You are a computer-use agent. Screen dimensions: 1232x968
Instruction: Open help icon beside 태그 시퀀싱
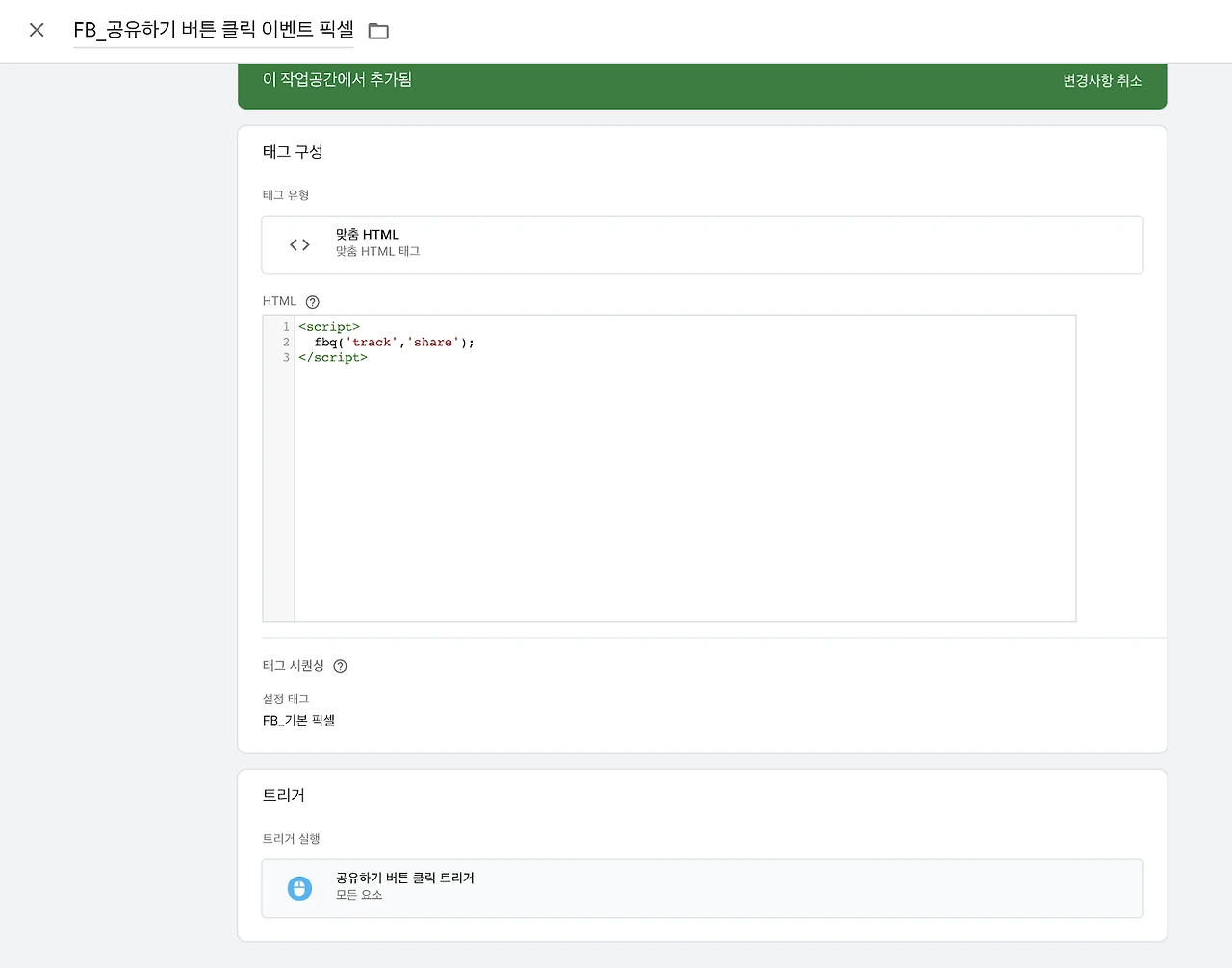(x=340, y=666)
